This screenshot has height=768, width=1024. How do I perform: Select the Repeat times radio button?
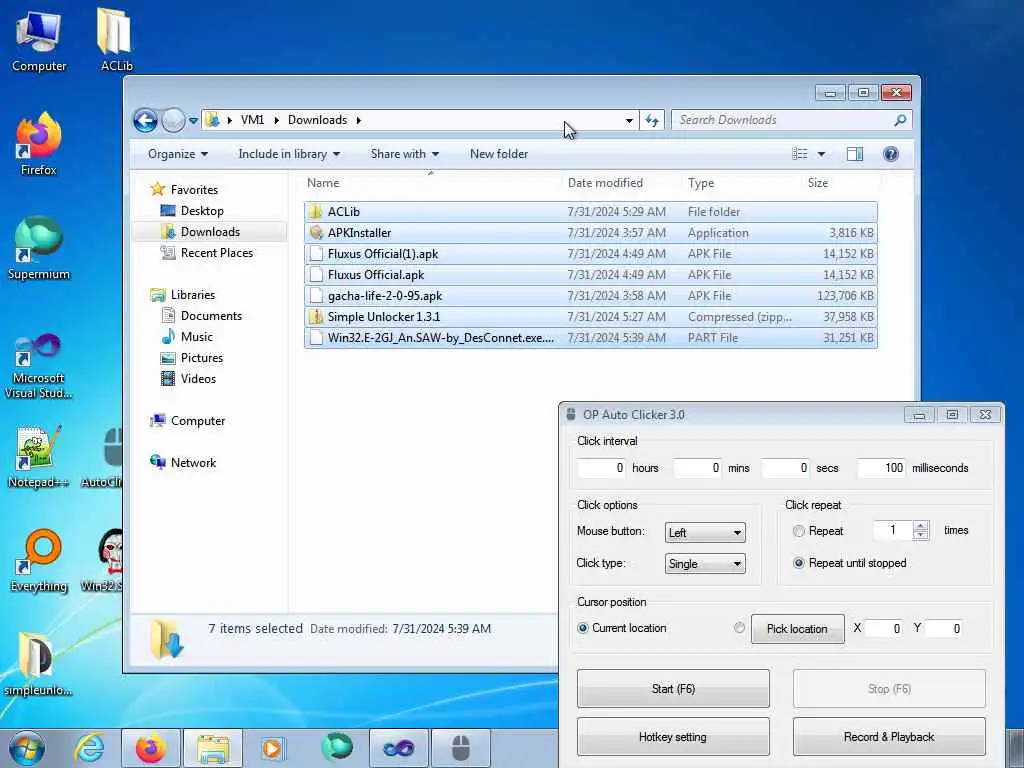tap(798, 531)
